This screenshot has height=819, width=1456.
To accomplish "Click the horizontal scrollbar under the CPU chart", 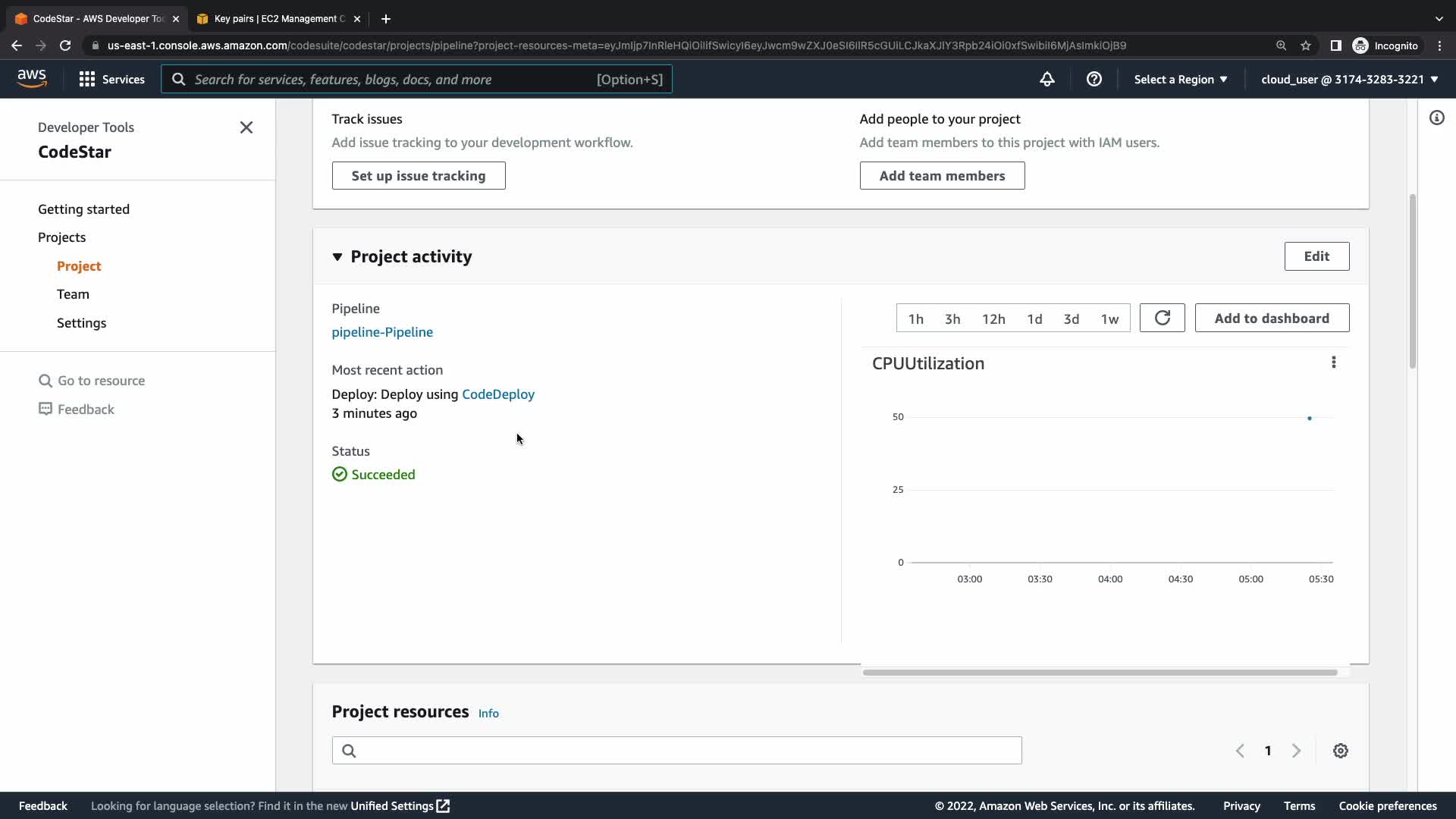I will coord(1100,673).
